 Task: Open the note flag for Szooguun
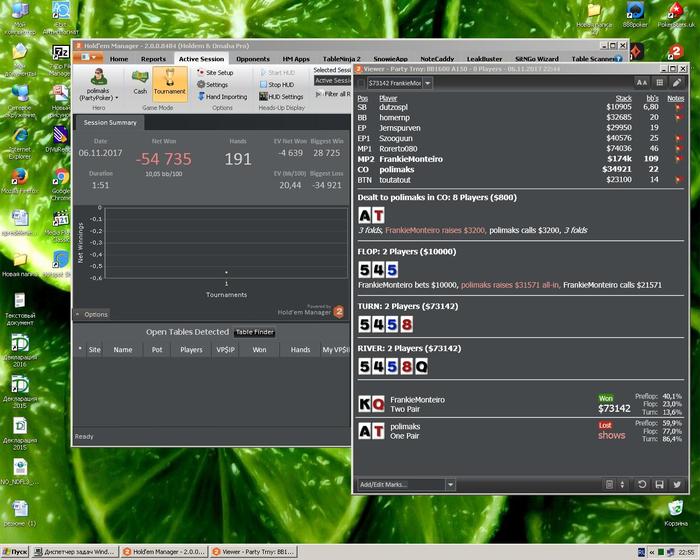pos(679,138)
